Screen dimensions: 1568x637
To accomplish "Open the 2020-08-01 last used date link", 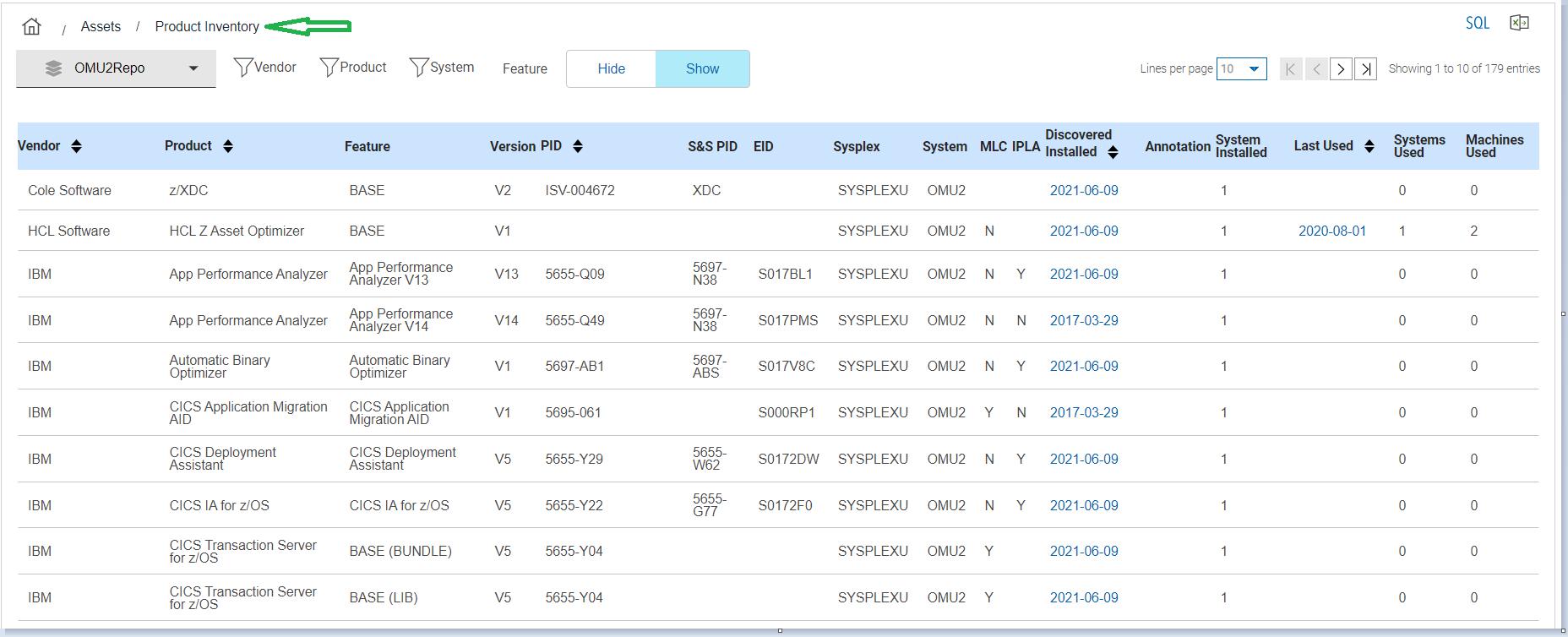I will coord(1331,231).
